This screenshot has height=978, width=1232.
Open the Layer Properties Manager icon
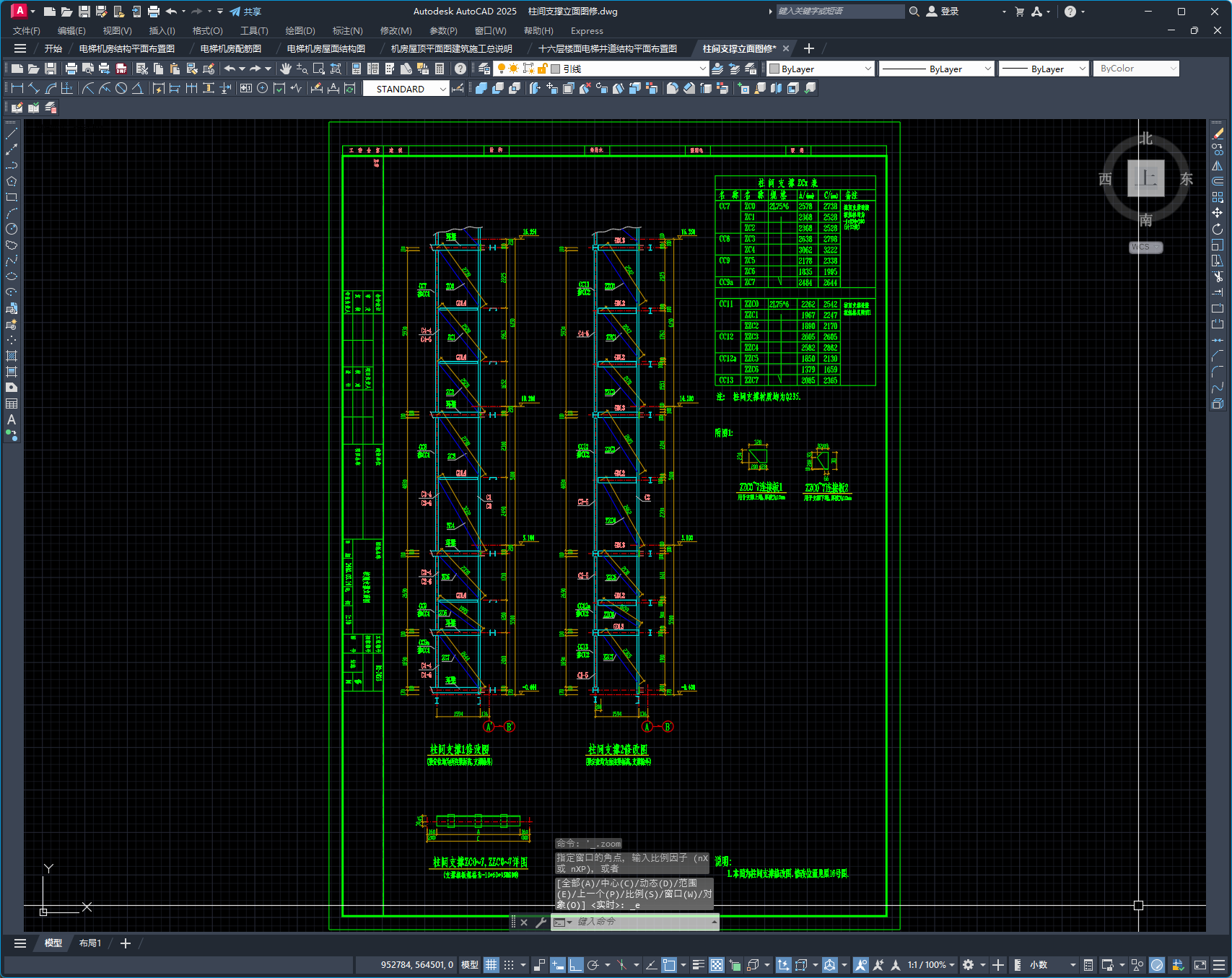click(484, 69)
